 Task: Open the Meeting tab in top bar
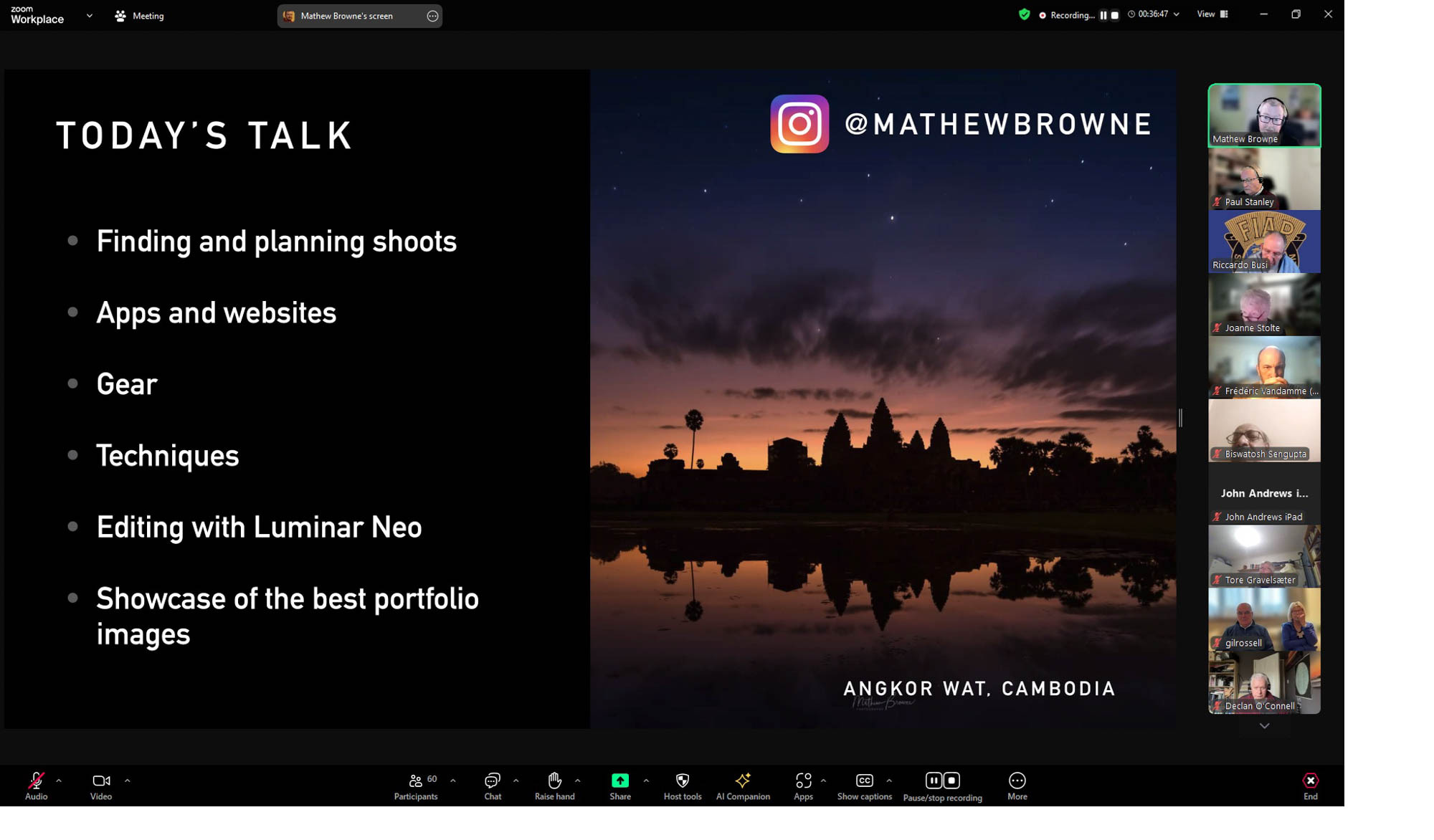[140, 16]
